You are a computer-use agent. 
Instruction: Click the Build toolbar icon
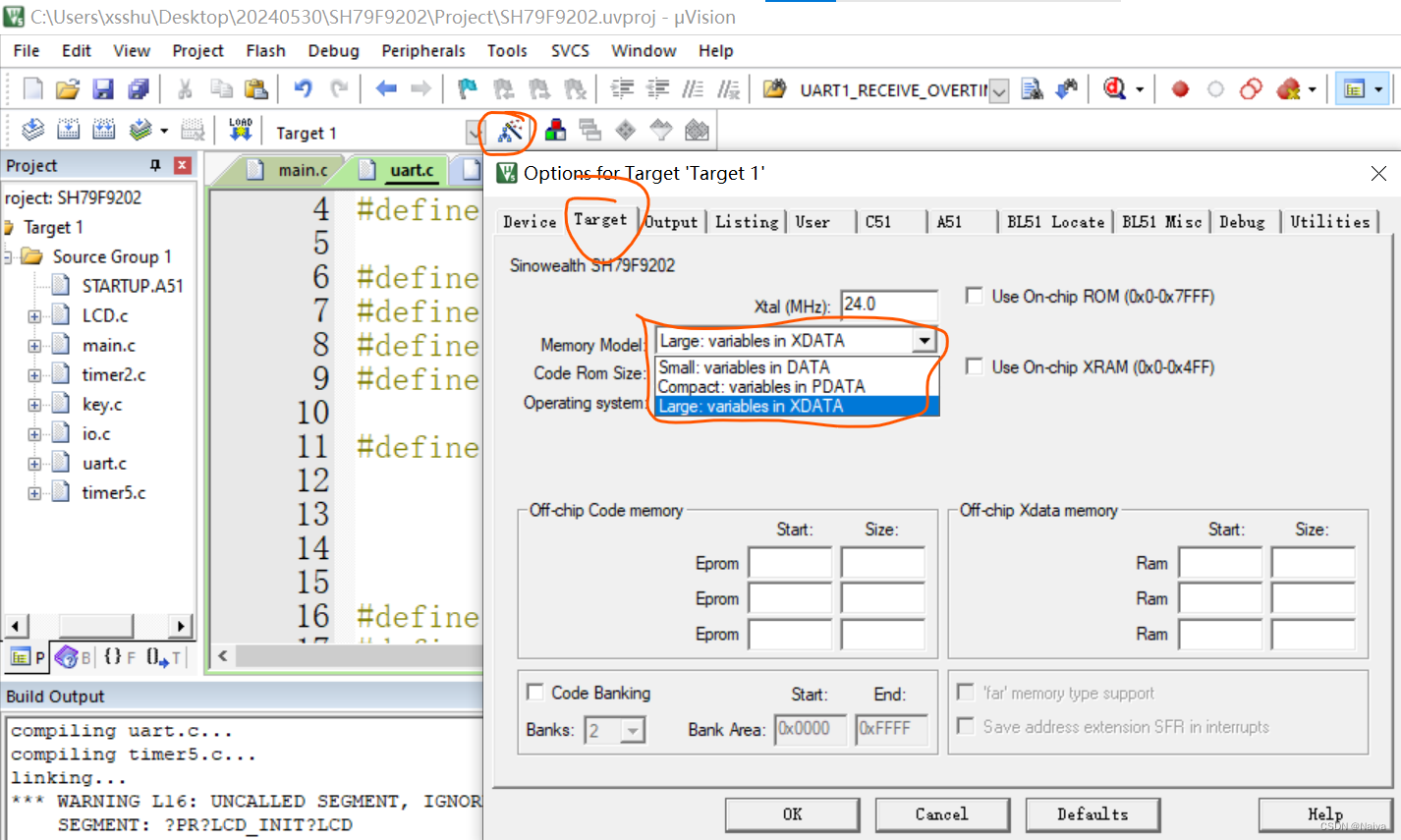[67, 129]
